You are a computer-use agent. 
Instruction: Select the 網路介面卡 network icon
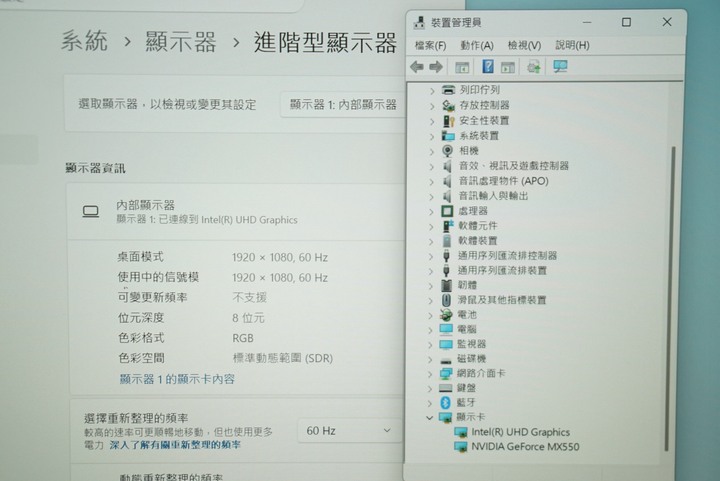coord(445,373)
